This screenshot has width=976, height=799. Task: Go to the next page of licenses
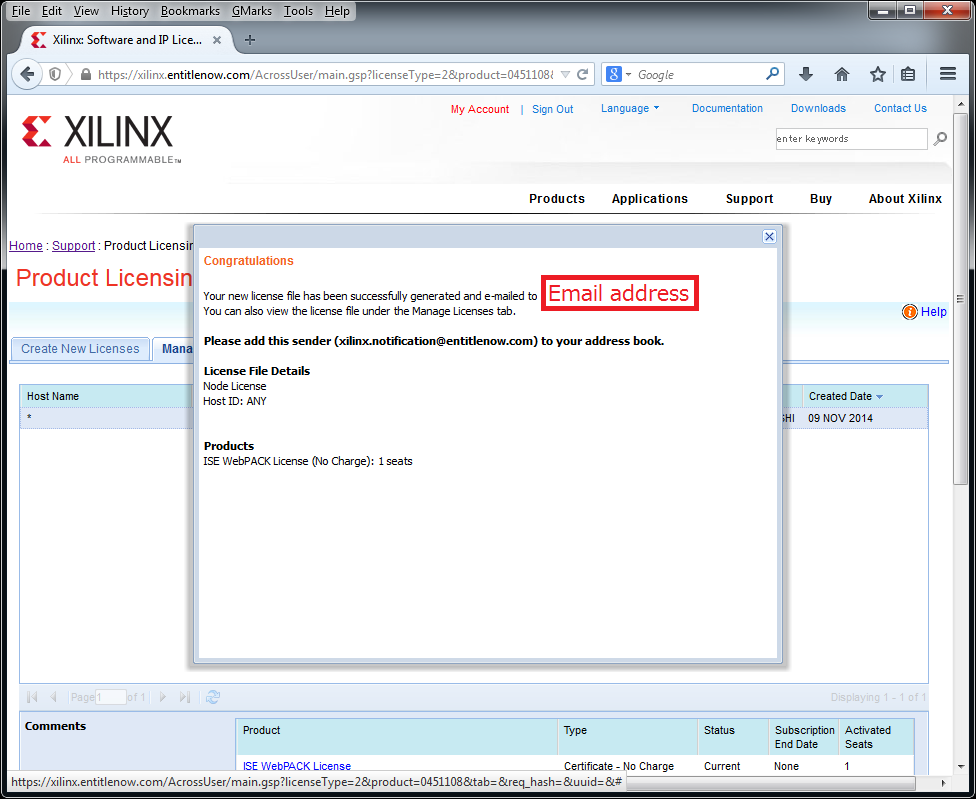[163, 697]
